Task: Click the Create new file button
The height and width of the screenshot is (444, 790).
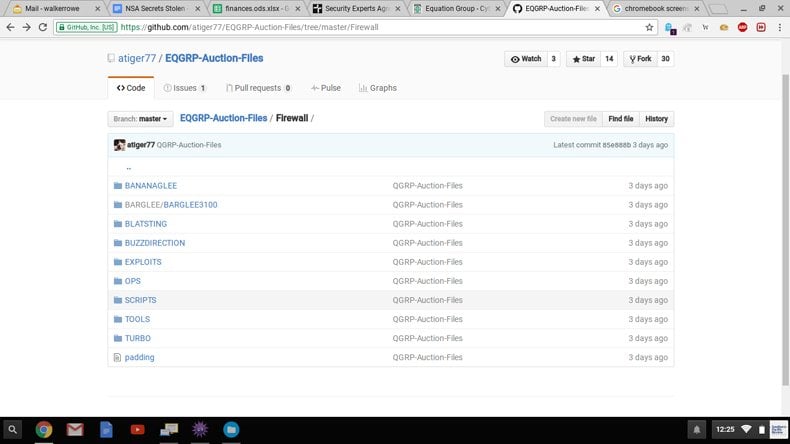Action: point(573,119)
